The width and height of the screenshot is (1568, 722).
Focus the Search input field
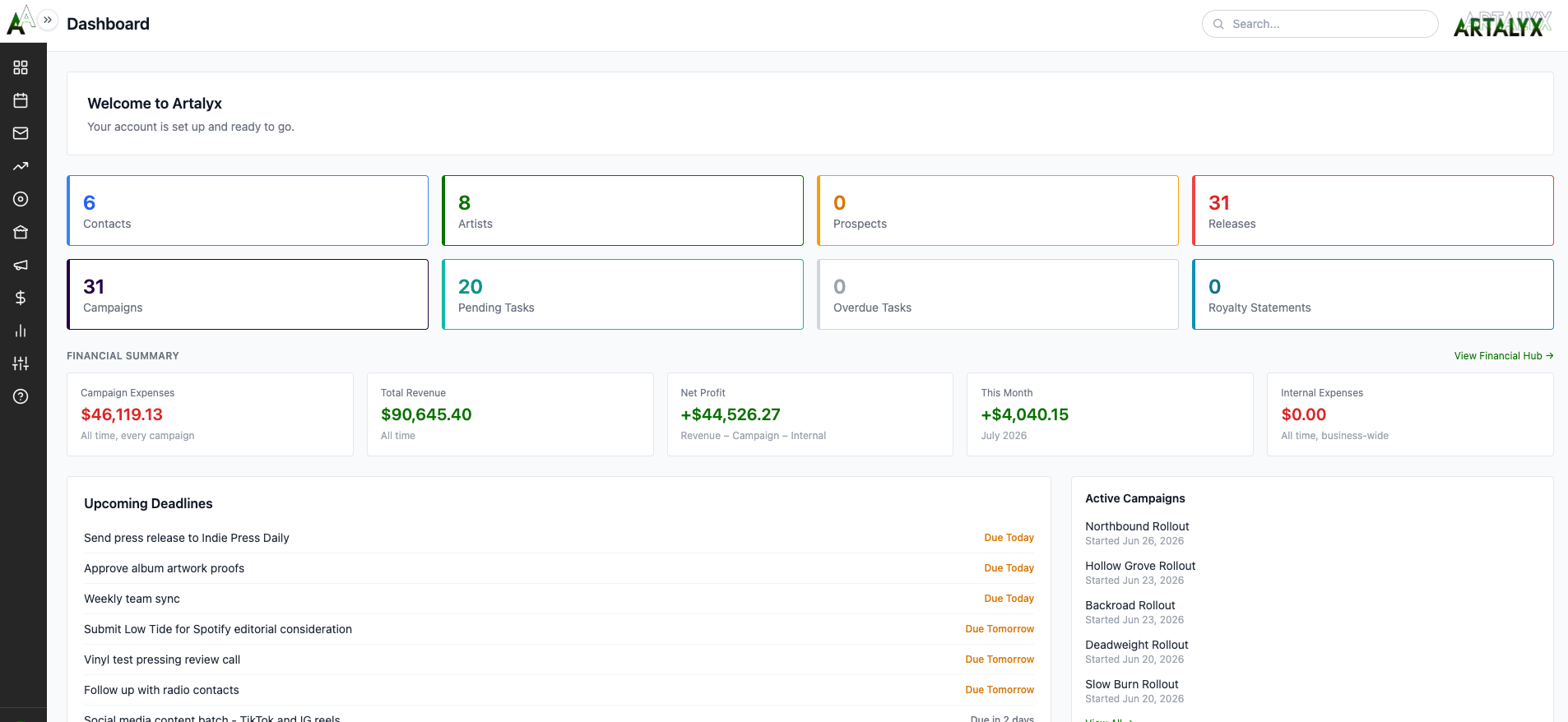pos(1320,24)
